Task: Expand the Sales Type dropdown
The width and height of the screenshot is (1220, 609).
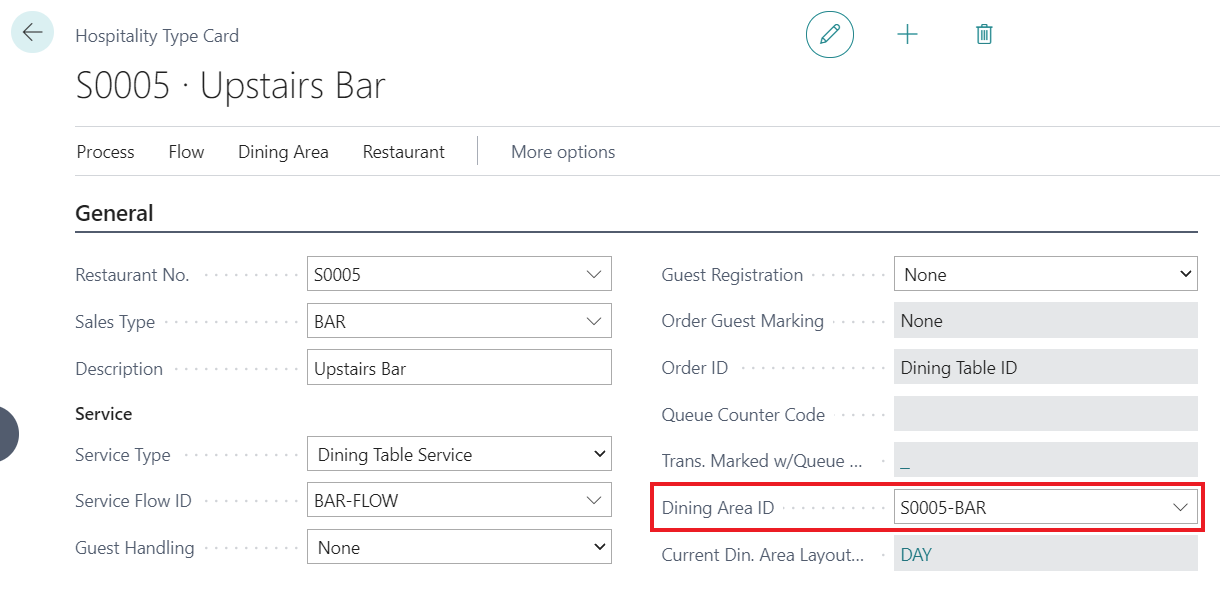Action: (594, 322)
